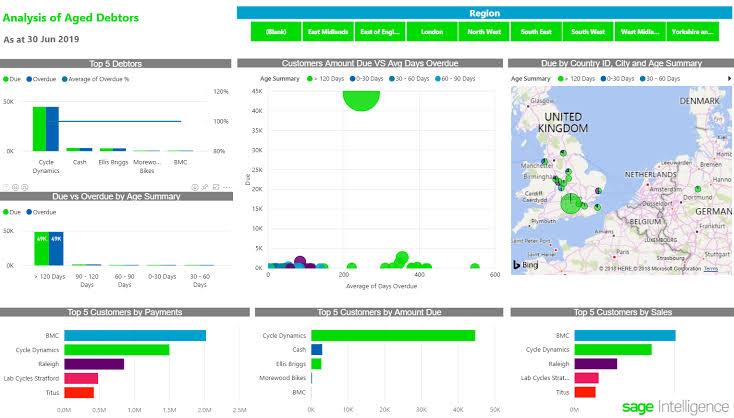Viewport: 734px width, 418px height.
Task: Pin the Top 5 Debtors visual
Action: pos(205,187)
